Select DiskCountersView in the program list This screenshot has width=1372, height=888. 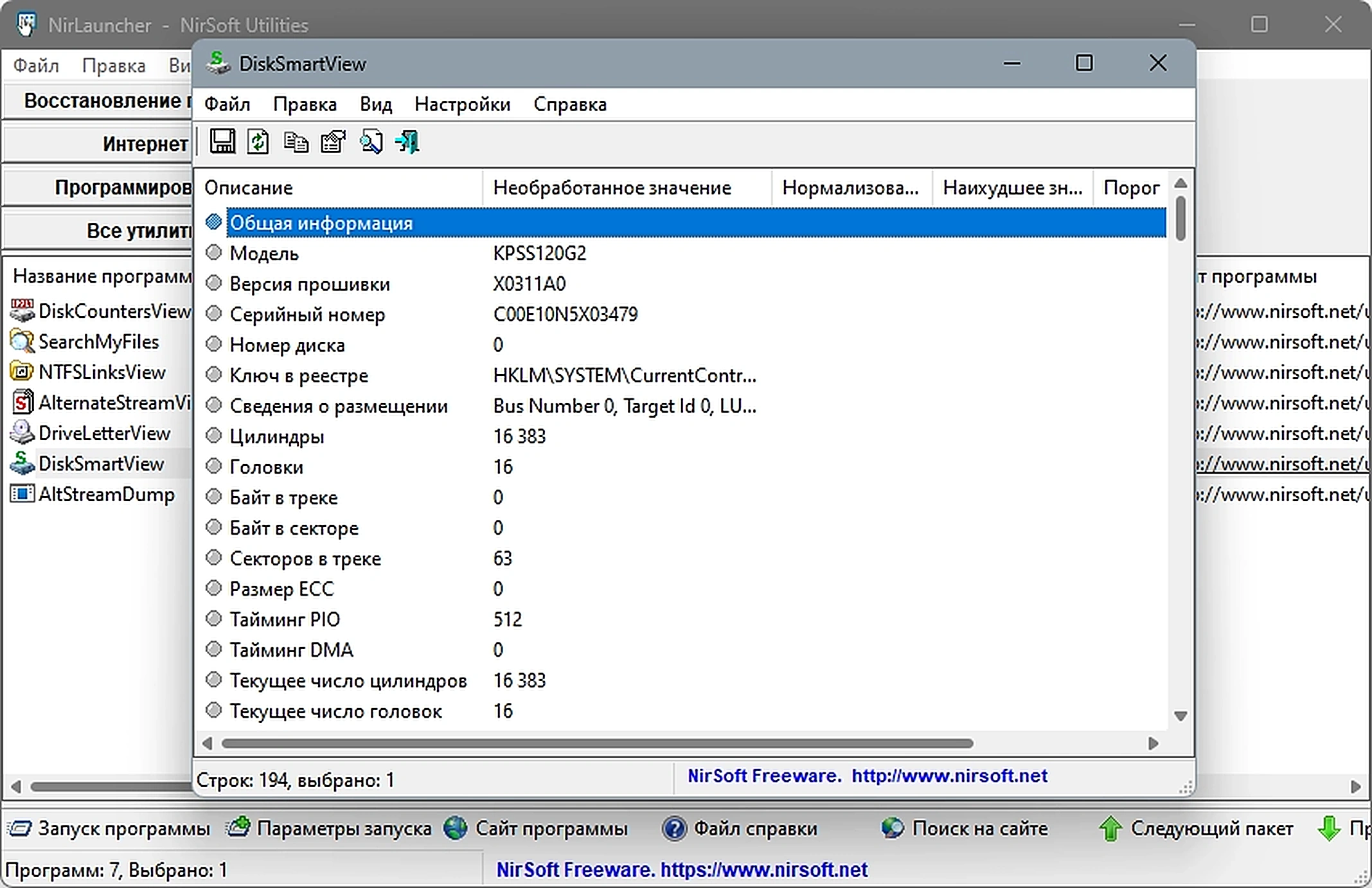114,311
